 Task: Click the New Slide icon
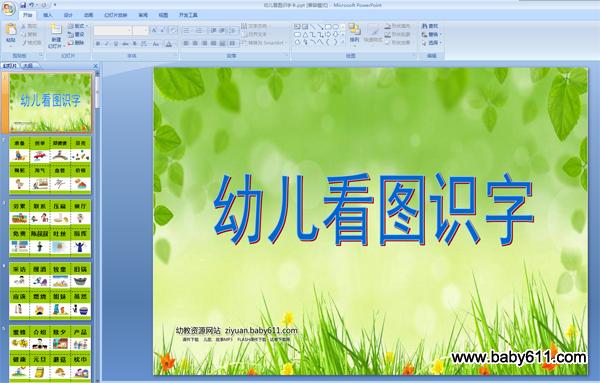click(56, 36)
